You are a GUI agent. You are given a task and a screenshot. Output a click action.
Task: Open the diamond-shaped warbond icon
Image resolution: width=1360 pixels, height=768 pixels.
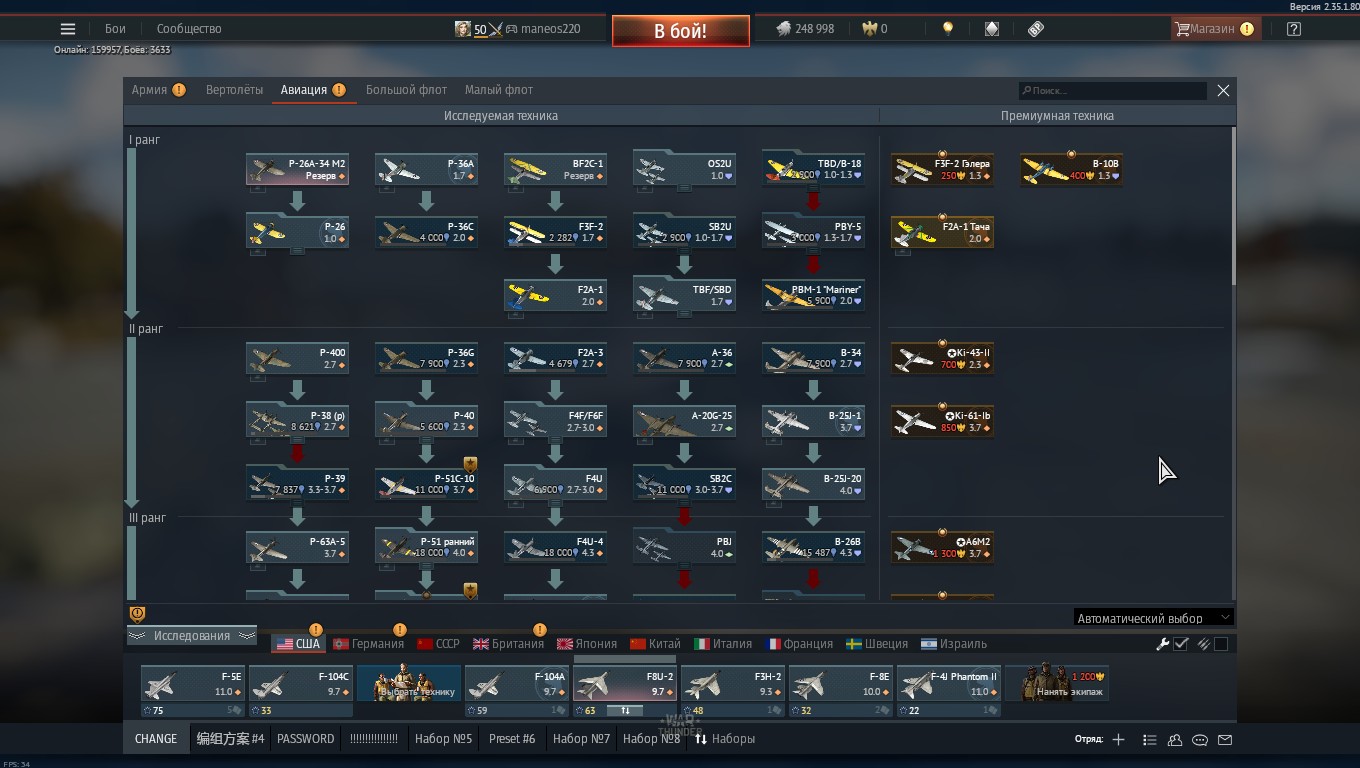pos(992,29)
